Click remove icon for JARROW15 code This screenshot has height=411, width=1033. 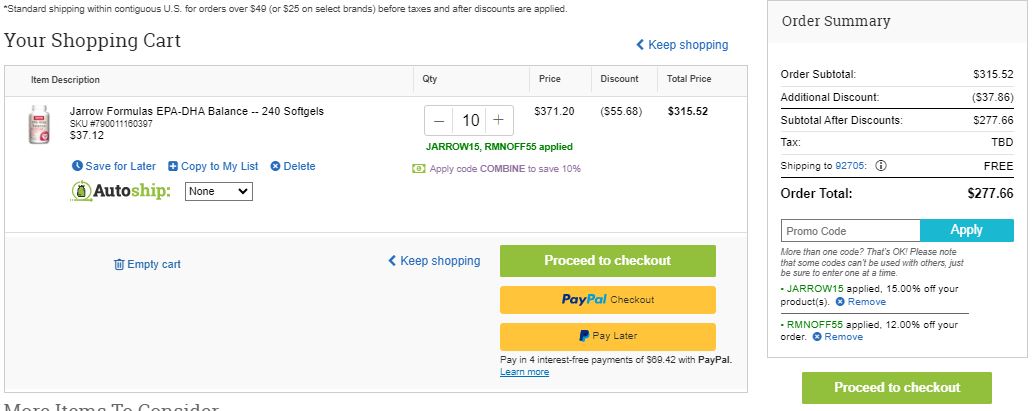coord(840,302)
